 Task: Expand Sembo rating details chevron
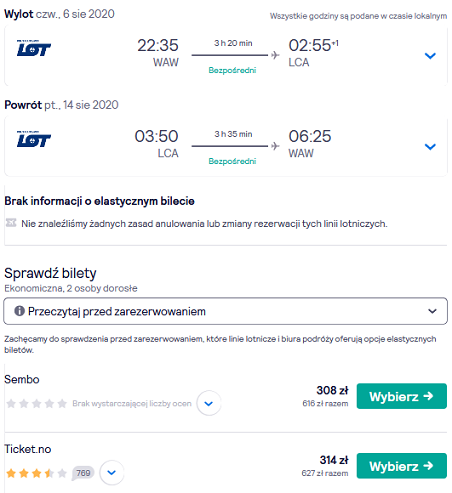pyautogui.click(x=209, y=403)
